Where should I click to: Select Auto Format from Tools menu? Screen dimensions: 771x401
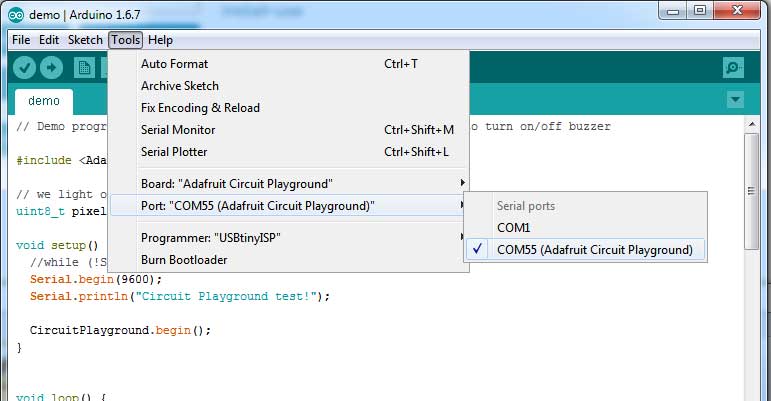coord(174,63)
